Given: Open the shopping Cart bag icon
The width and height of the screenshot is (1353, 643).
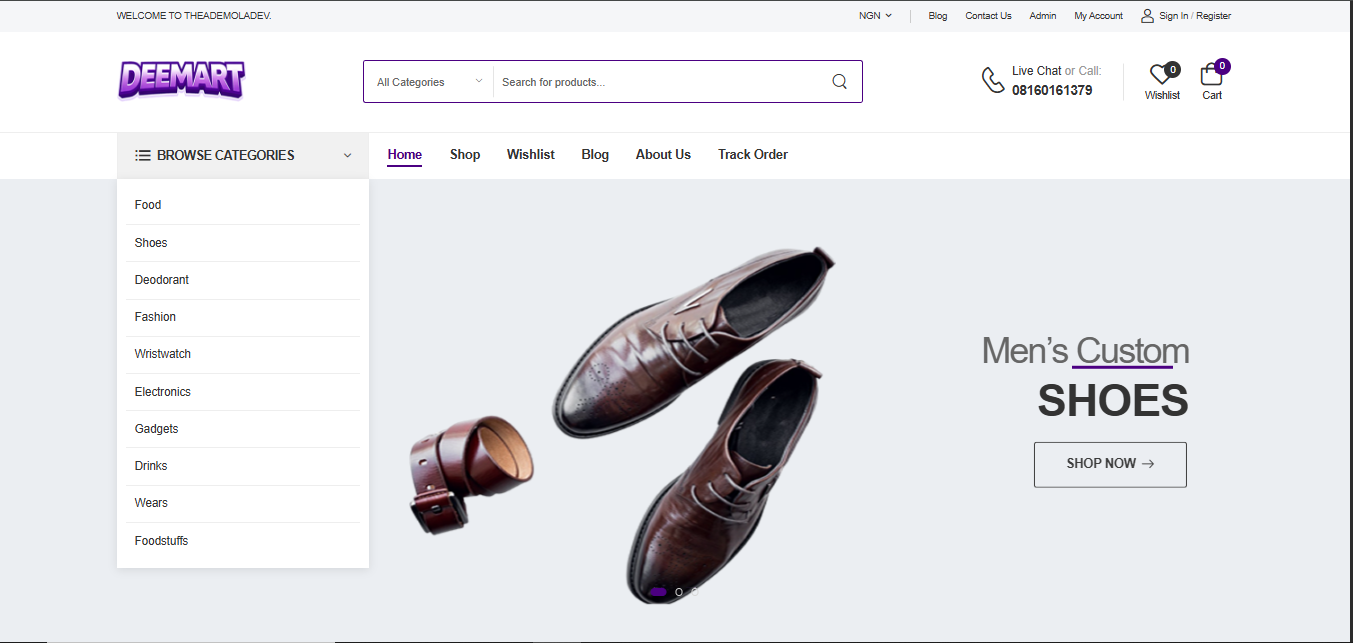Looking at the screenshot, I should pyautogui.click(x=1212, y=74).
